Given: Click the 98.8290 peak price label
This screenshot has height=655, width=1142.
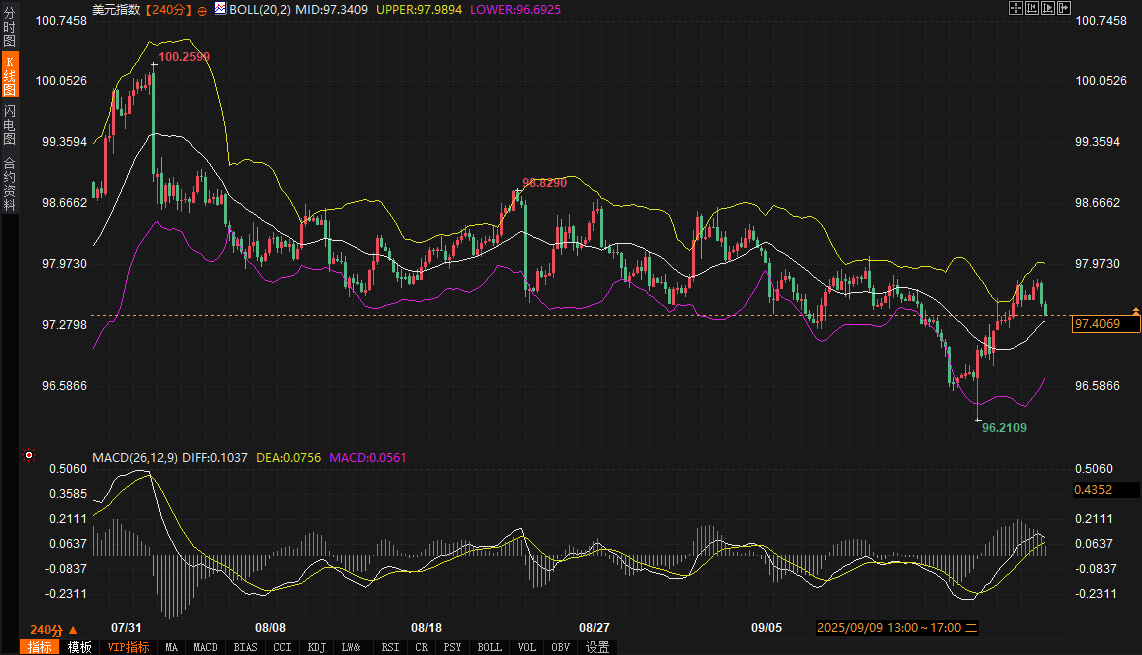Looking at the screenshot, I should click(545, 183).
